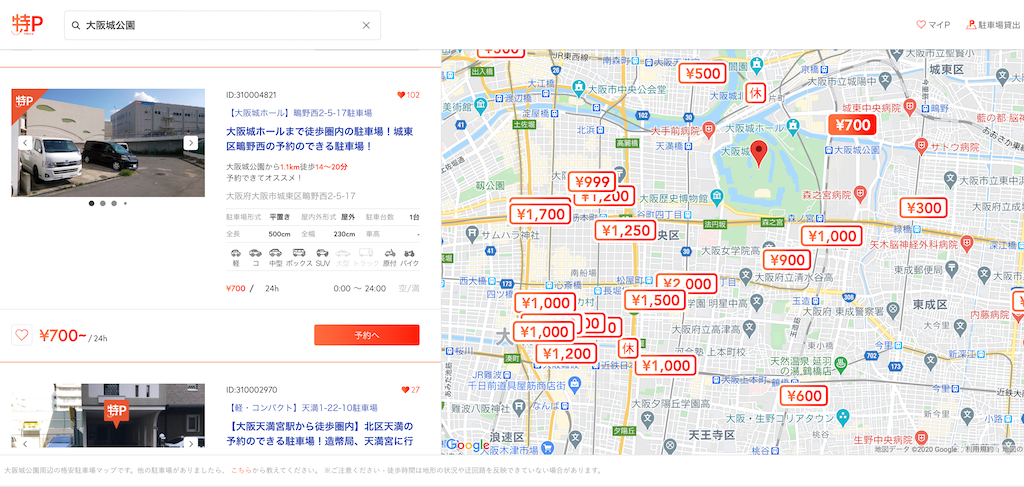Select the ¥500 price marker on the map
The width and height of the screenshot is (1024, 487).
(x=703, y=73)
